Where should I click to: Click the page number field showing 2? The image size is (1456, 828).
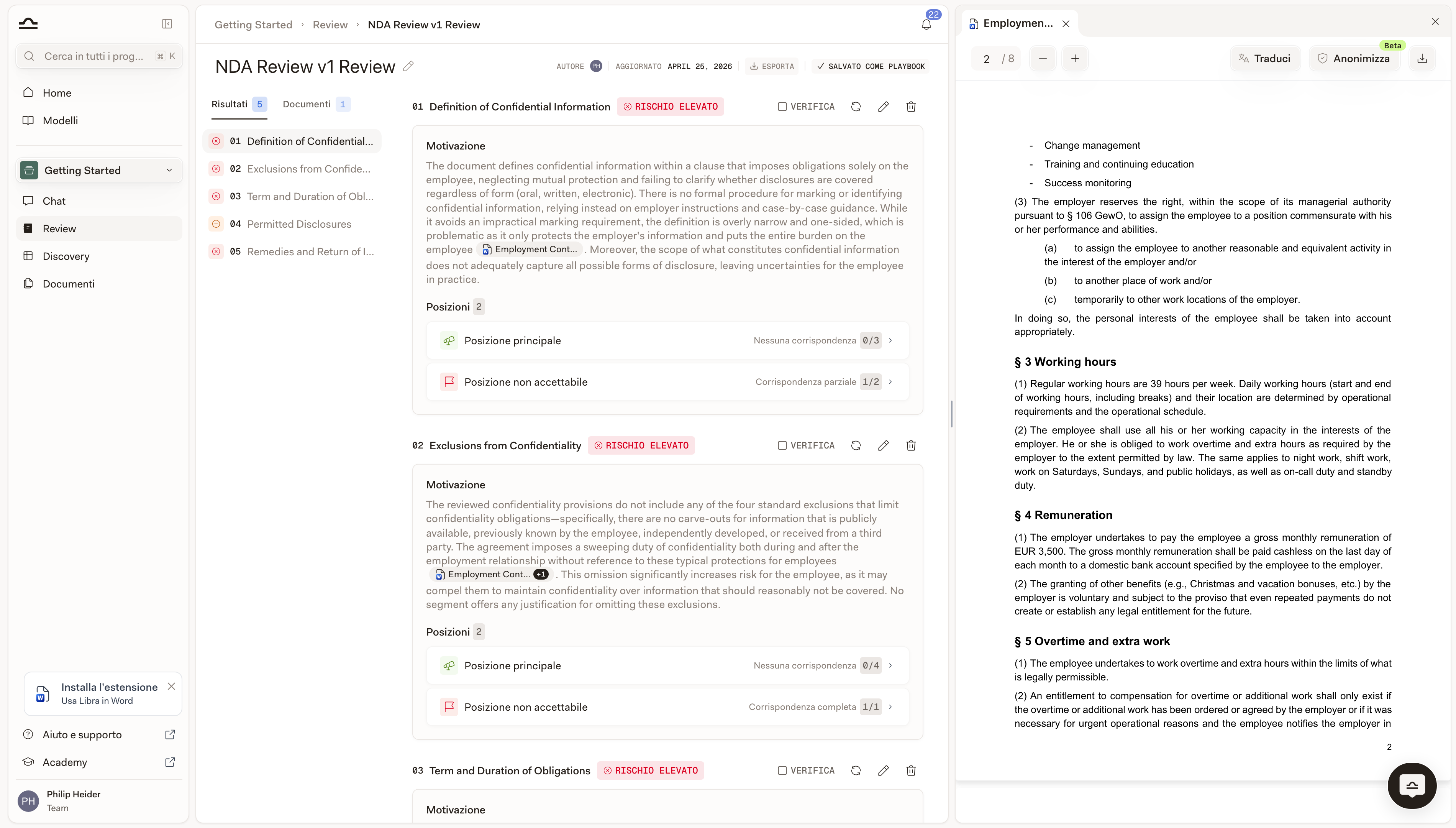(987, 59)
